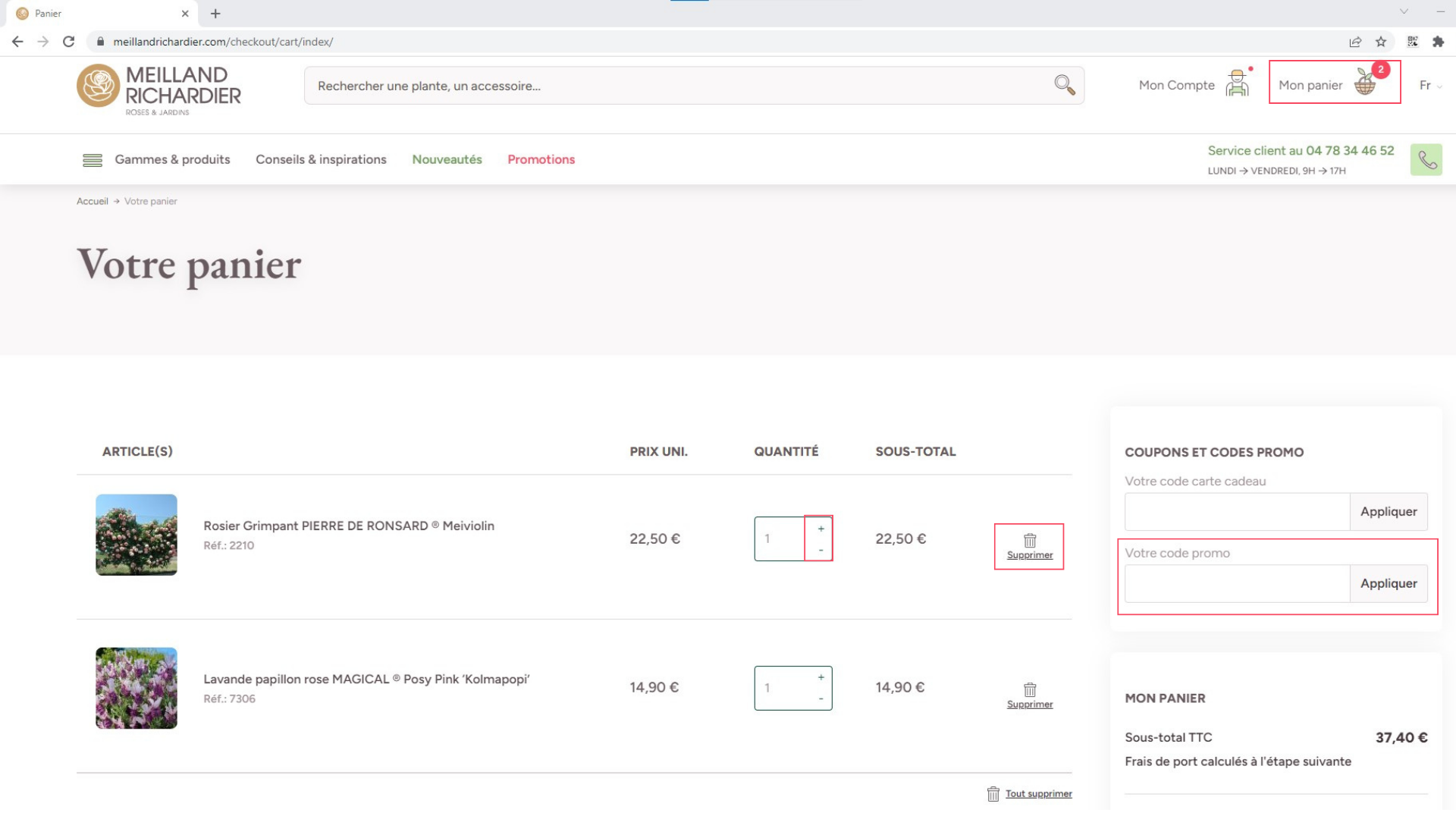Expand the browser tab search chevron
The height and width of the screenshot is (819, 1456).
point(1404,11)
